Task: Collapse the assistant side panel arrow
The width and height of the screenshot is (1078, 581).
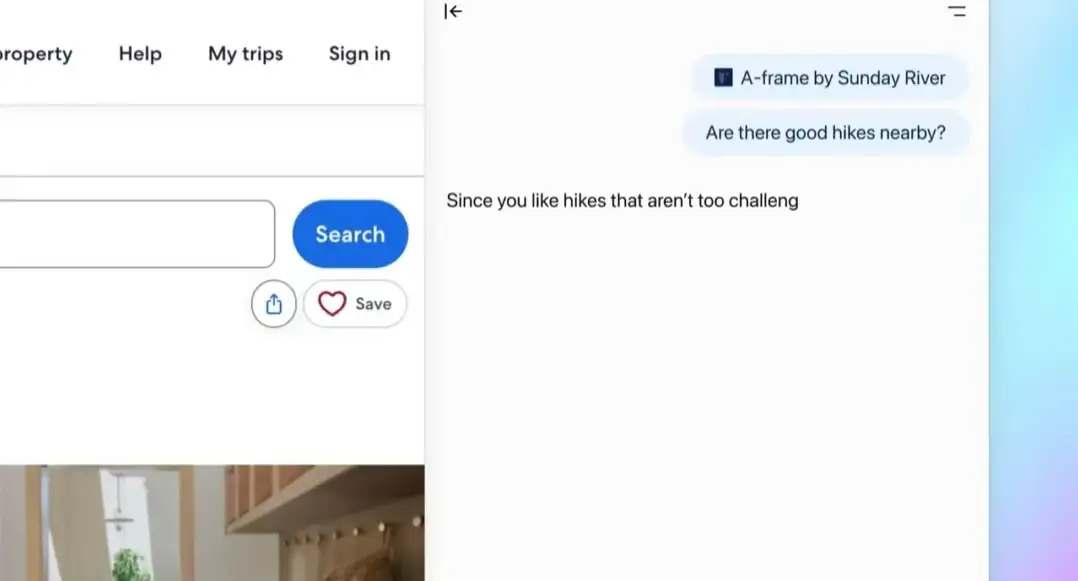Action: pos(453,11)
